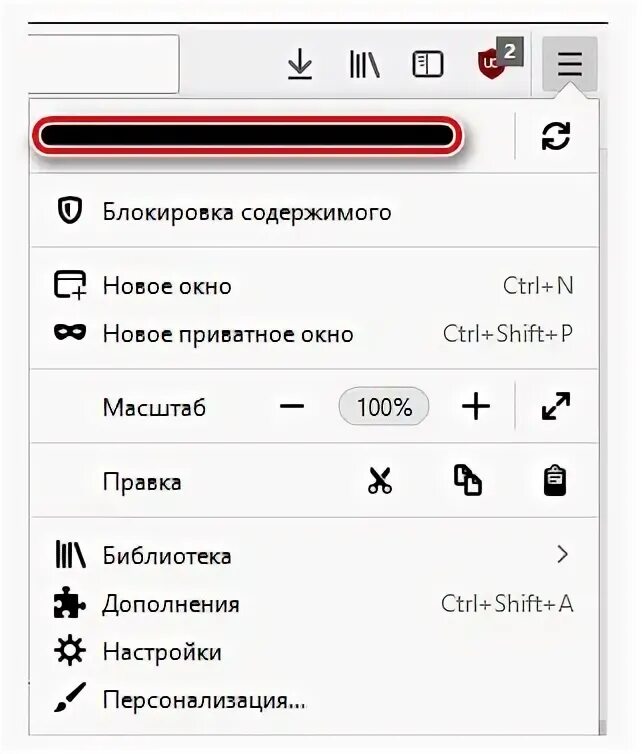This screenshot has height=754, width=644.
Task: Click the Downloads arrow icon in the toolbar
Action: tap(299, 65)
